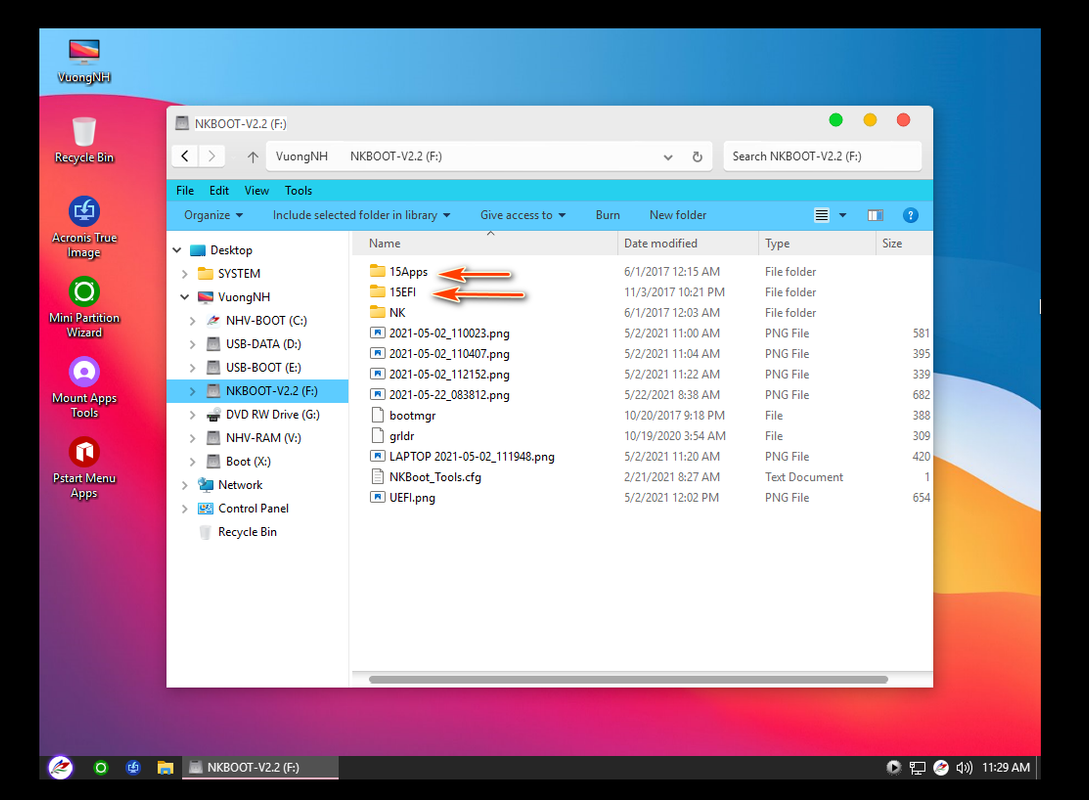Click the Start button on taskbar
The image size is (1089, 800).
click(60, 767)
